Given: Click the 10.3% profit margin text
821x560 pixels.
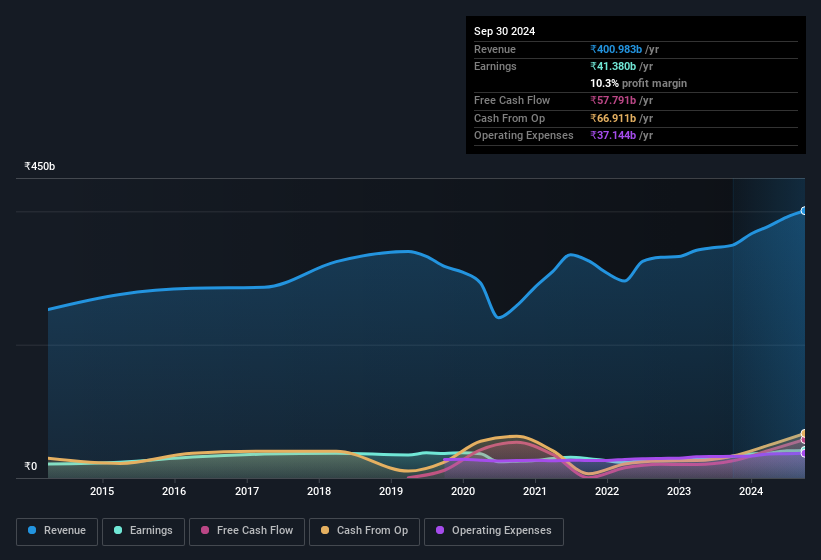Looking at the screenshot, I should [638, 83].
